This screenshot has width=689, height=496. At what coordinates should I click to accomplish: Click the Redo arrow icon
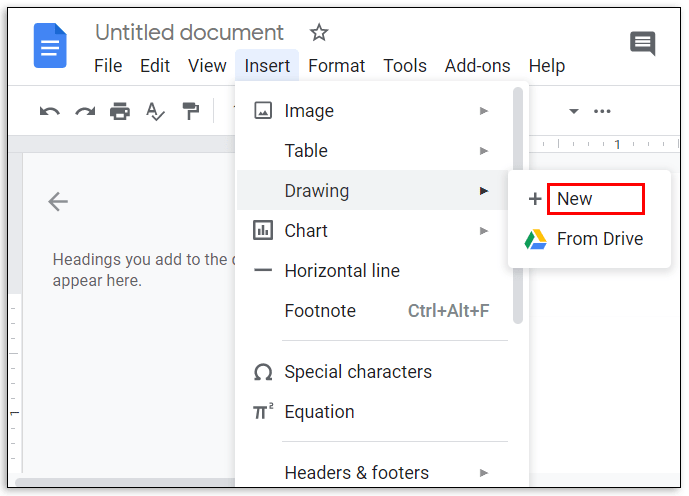[x=85, y=111]
